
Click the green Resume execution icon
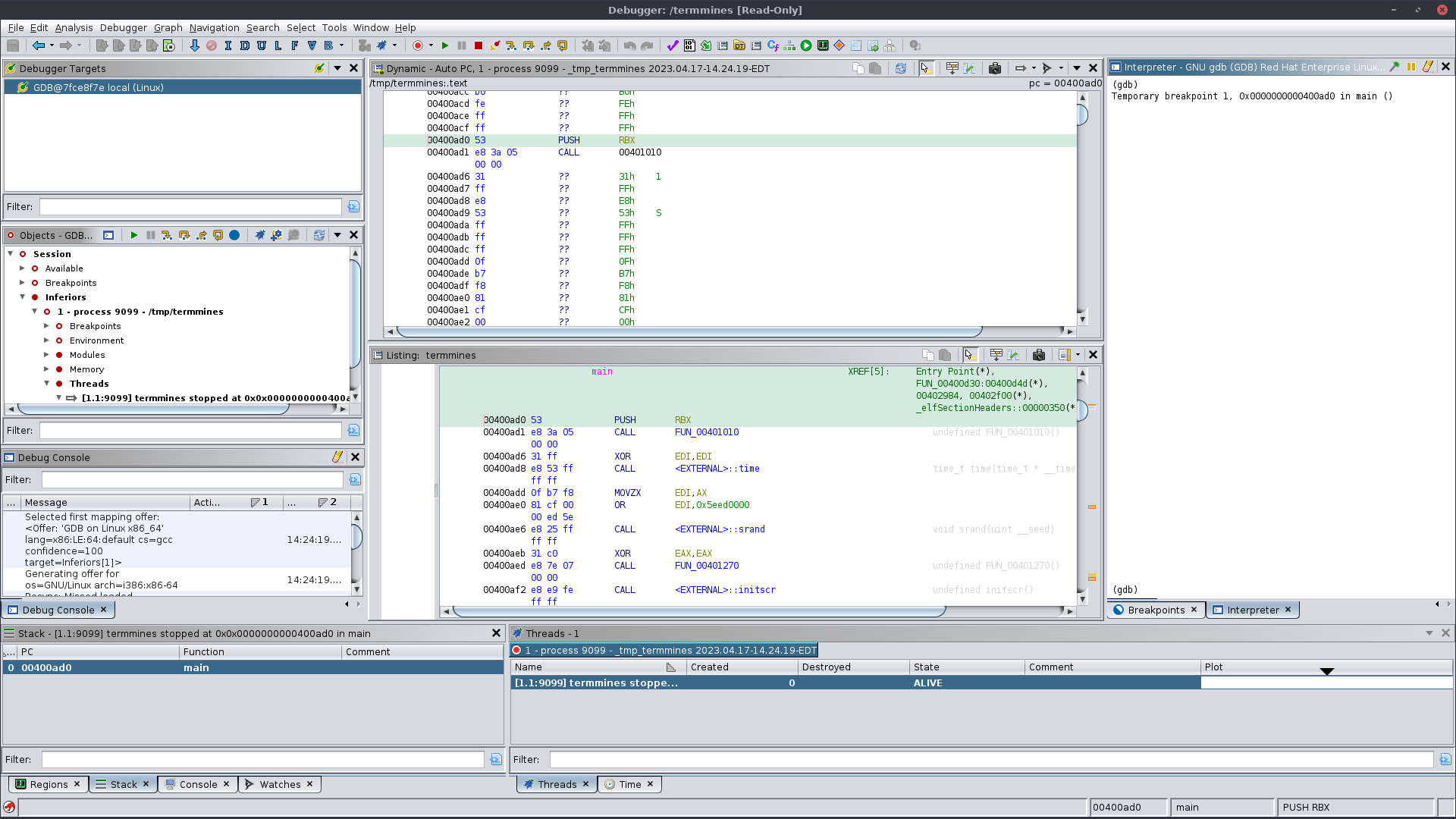tap(445, 45)
